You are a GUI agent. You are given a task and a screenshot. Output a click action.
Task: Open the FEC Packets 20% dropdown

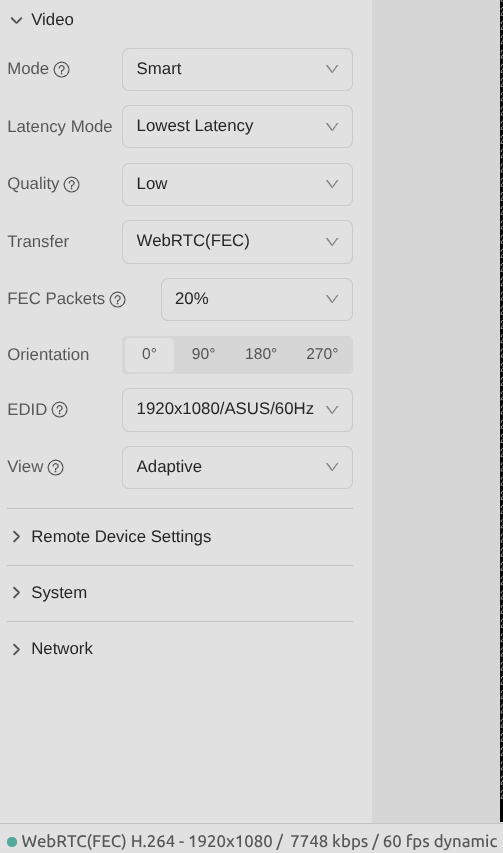pyautogui.click(x=257, y=300)
